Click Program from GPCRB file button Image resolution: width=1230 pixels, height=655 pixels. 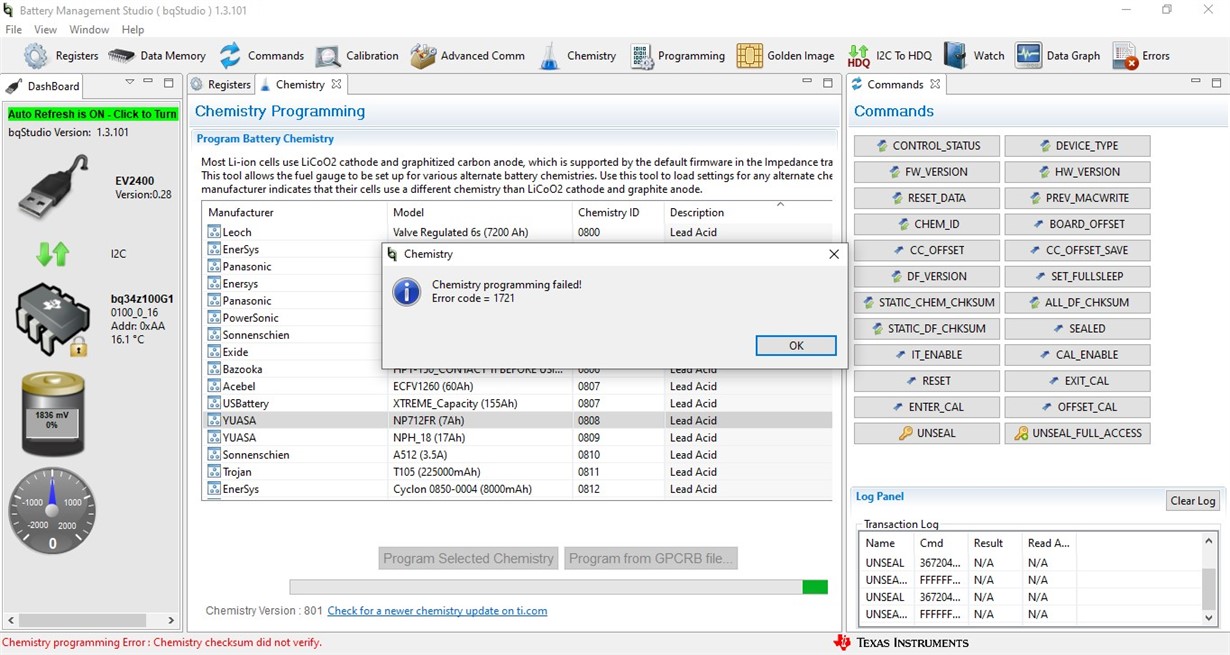pos(651,558)
